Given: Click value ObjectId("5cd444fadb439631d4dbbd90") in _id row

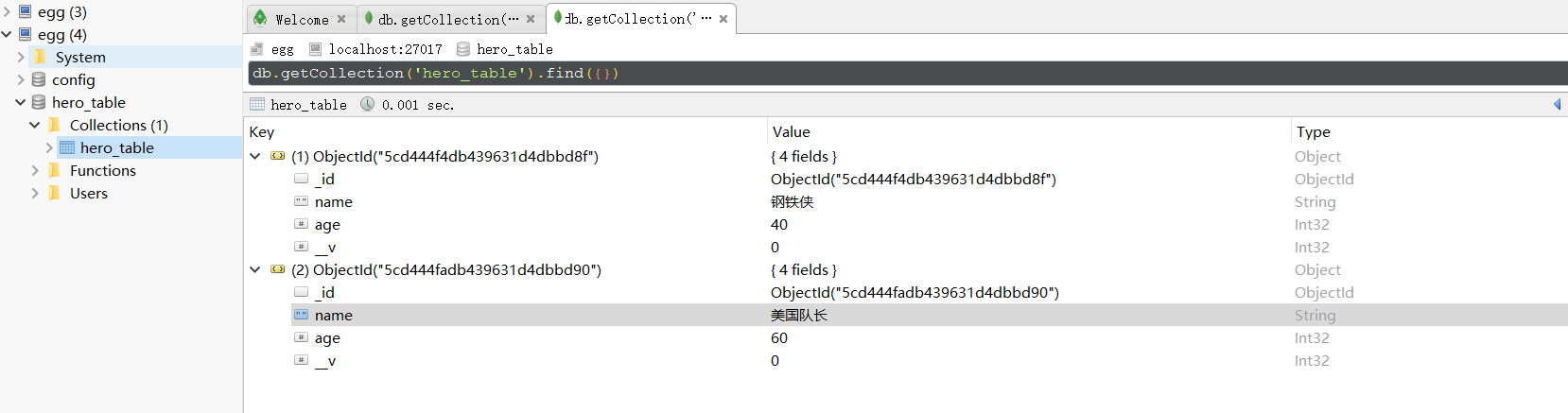Looking at the screenshot, I should coord(915,293).
